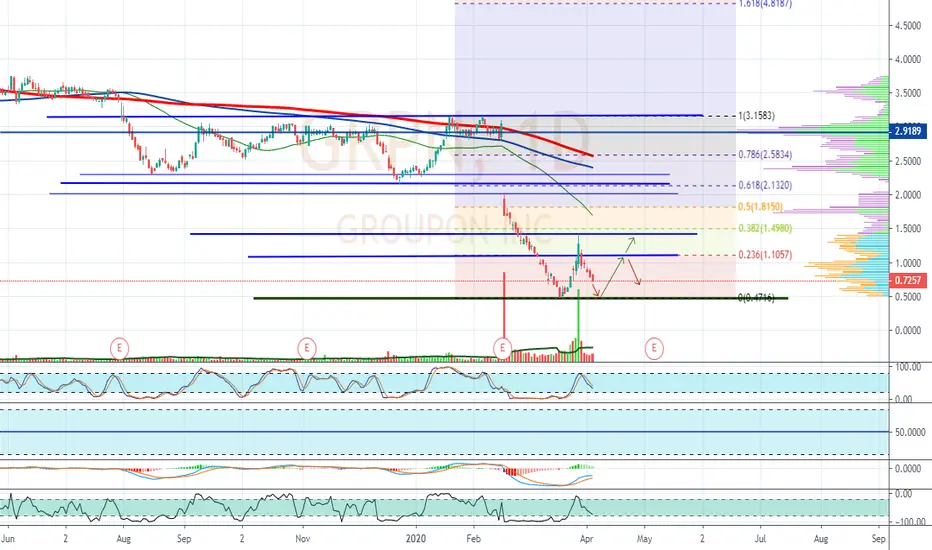Click the 2020 label on time axis

[x=415, y=539]
